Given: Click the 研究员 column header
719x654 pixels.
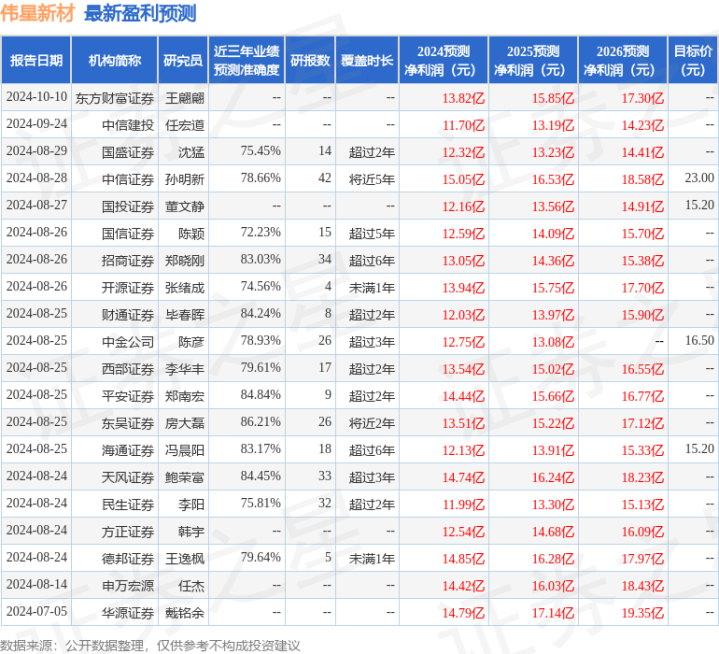Looking at the screenshot, I should pos(183,61).
